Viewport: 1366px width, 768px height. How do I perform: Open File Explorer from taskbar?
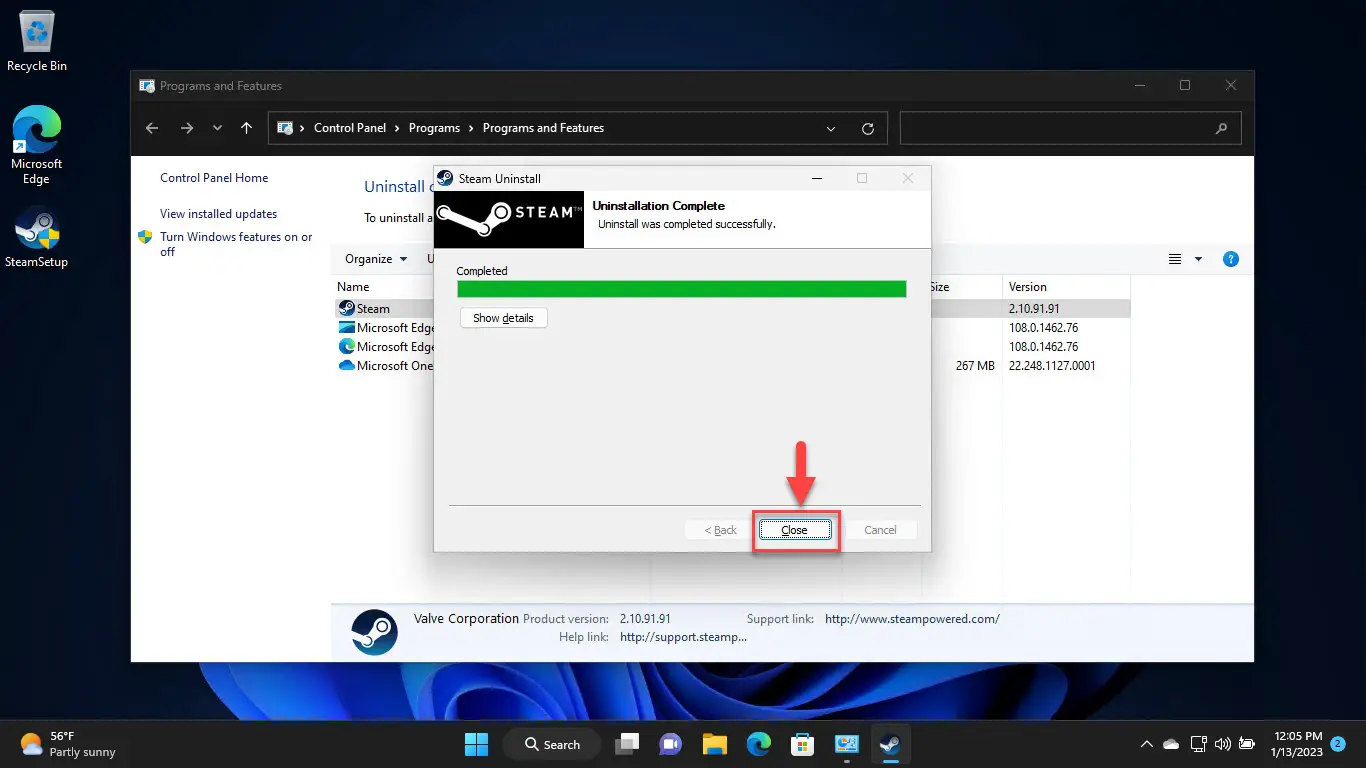(x=714, y=744)
